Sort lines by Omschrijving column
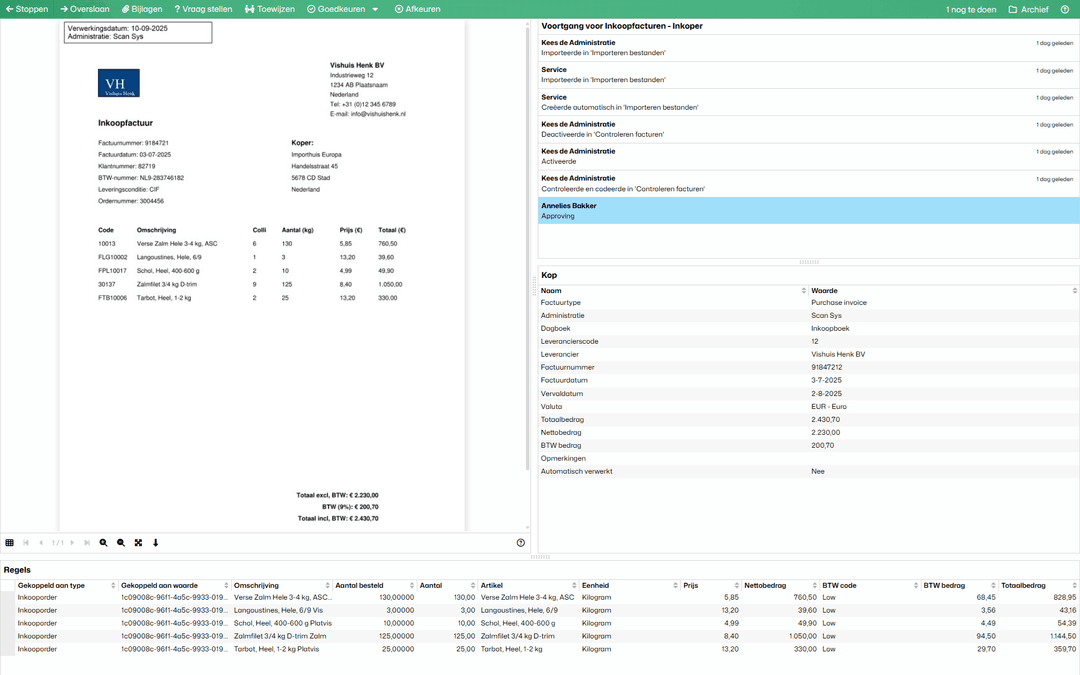 point(327,586)
